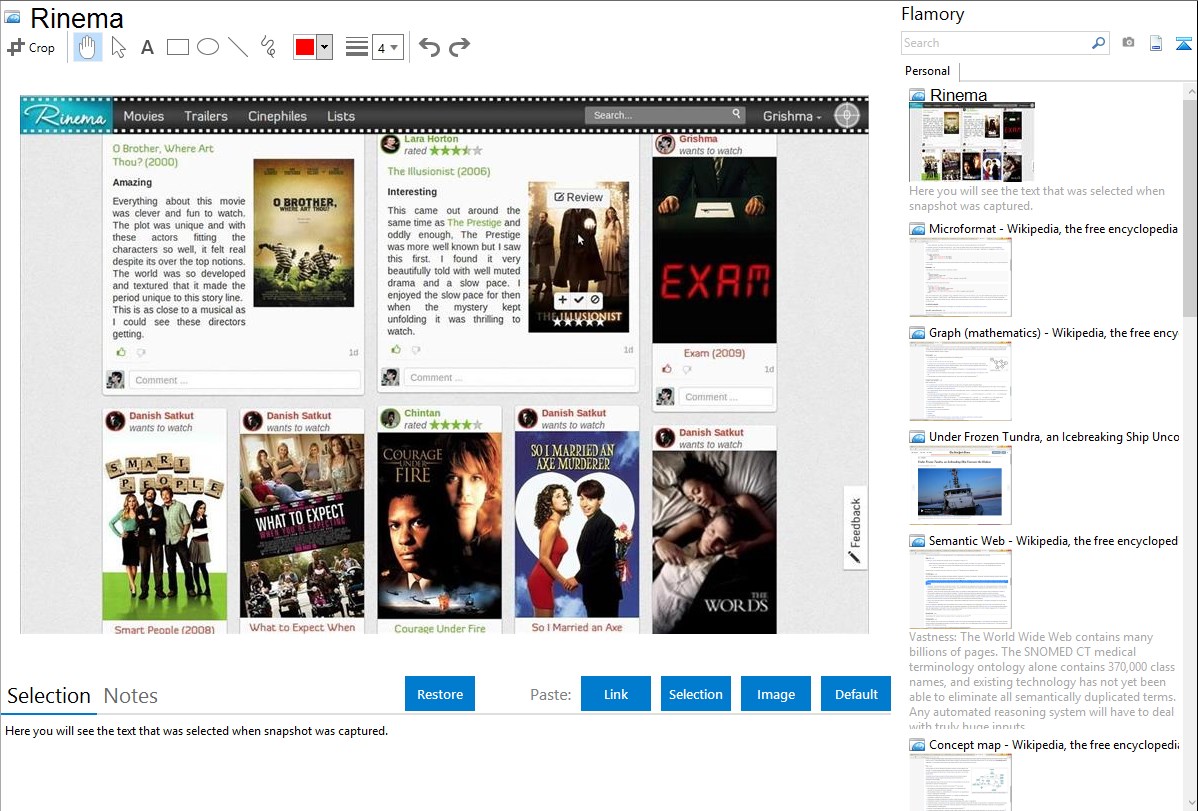
Task: Select the rectangle shape tool
Action: click(x=177, y=47)
